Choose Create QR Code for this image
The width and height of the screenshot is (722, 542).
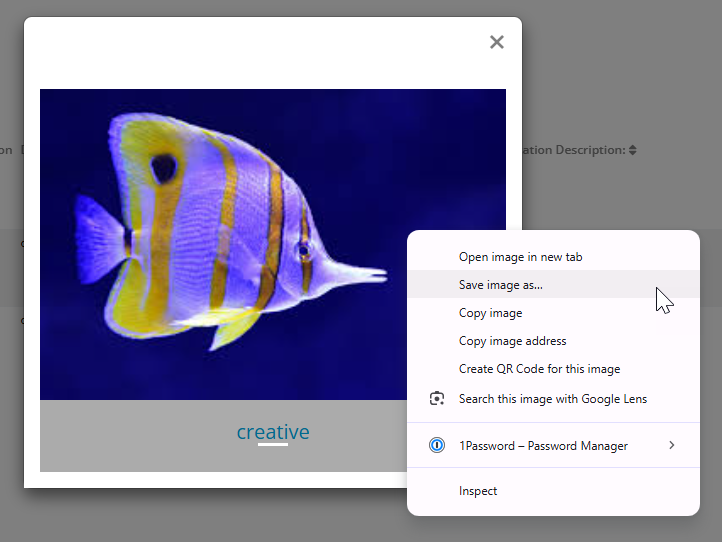(x=539, y=369)
